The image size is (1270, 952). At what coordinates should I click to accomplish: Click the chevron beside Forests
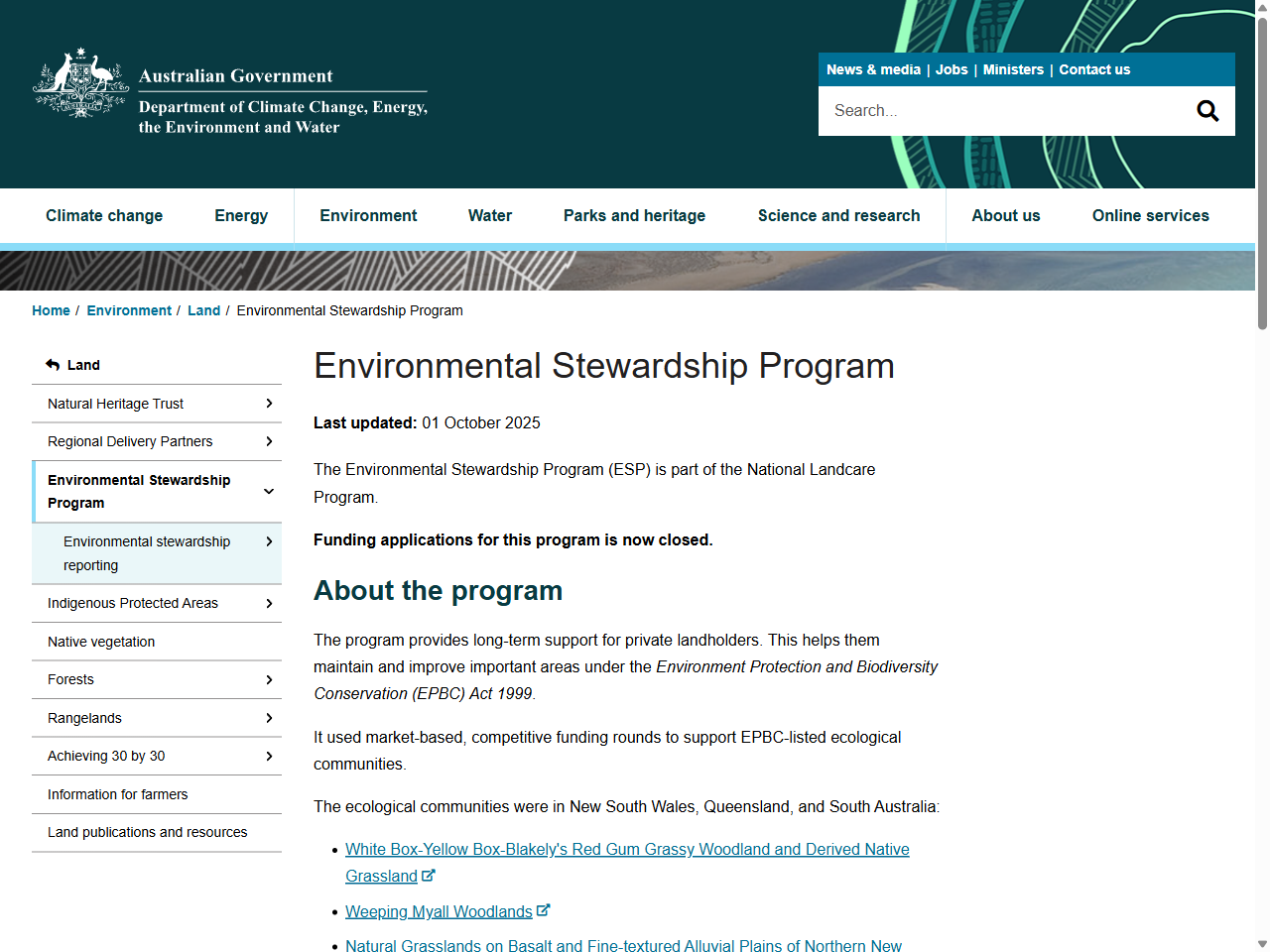pos(269,679)
